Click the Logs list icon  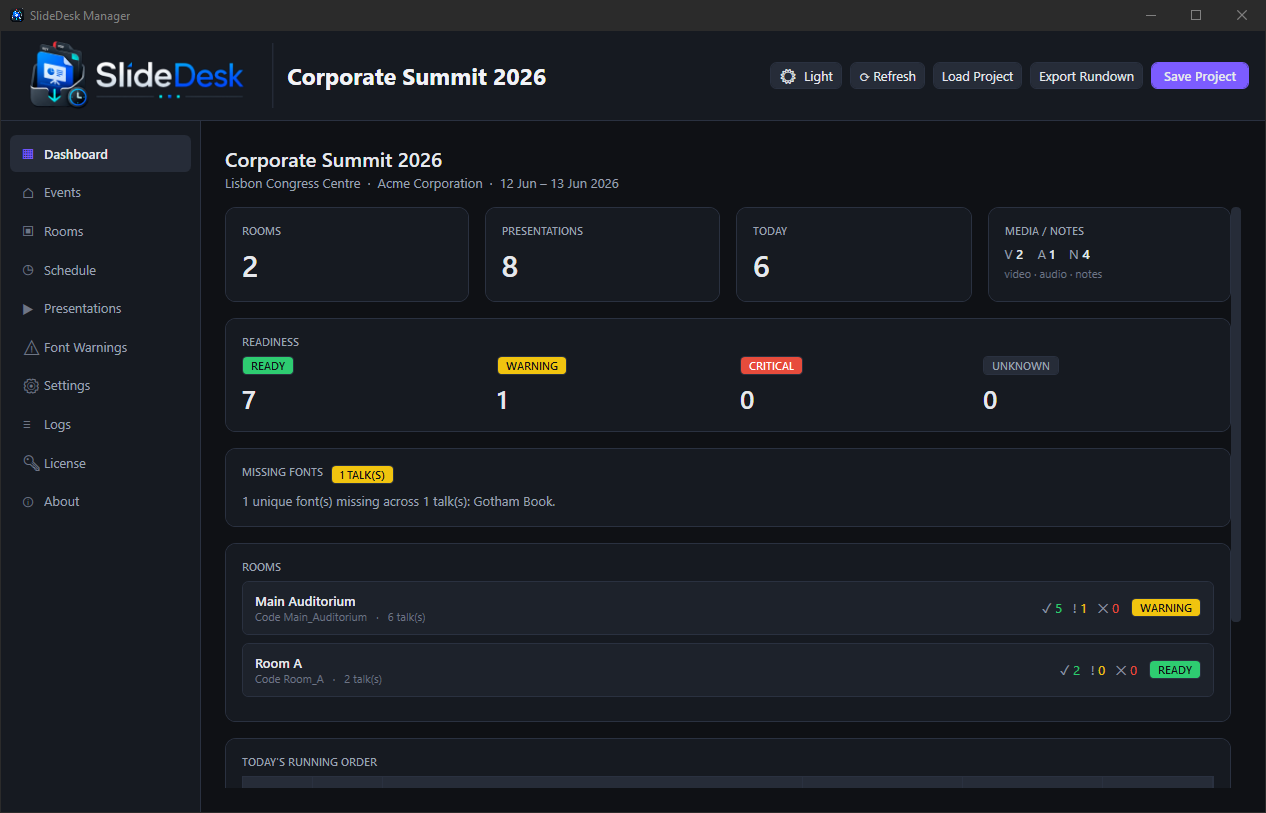[x=28, y=425]
